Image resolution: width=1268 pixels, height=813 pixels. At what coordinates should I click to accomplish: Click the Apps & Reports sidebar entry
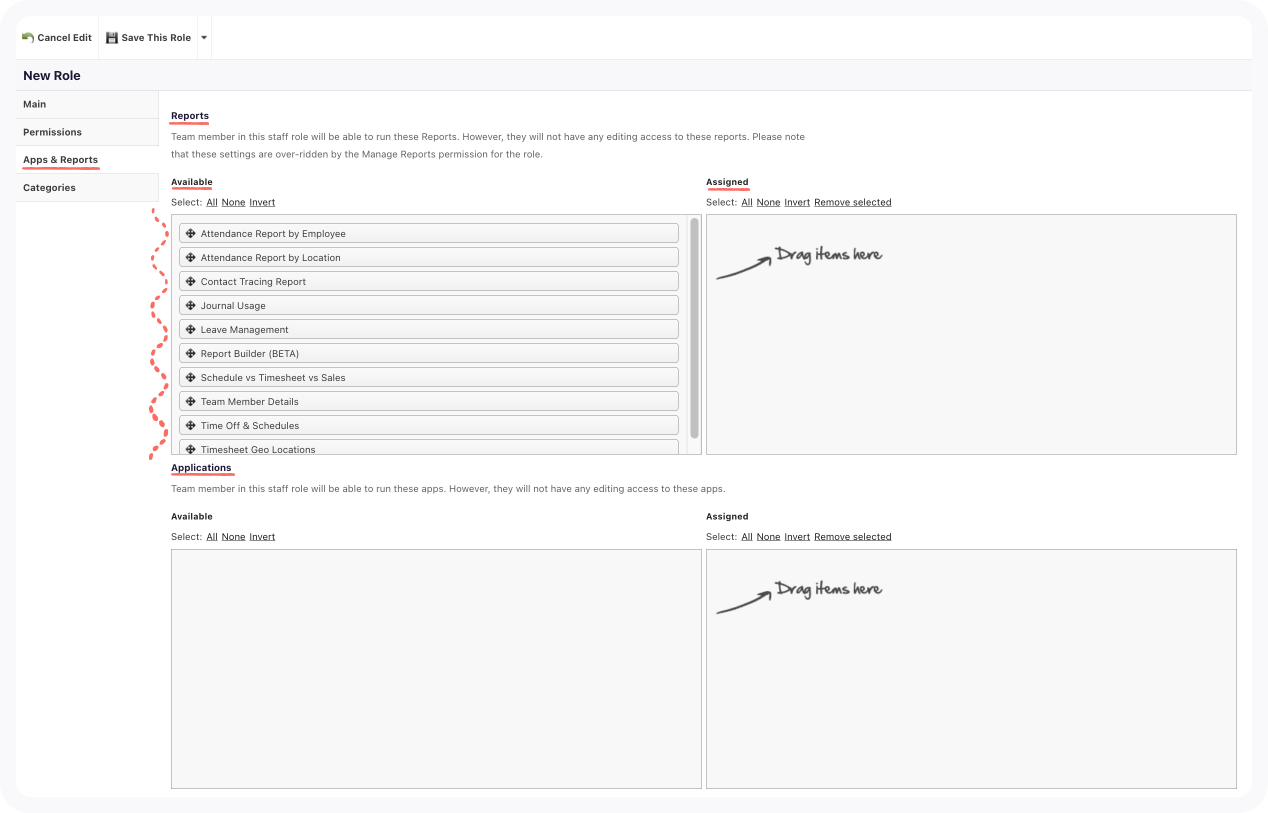[59, 159]
